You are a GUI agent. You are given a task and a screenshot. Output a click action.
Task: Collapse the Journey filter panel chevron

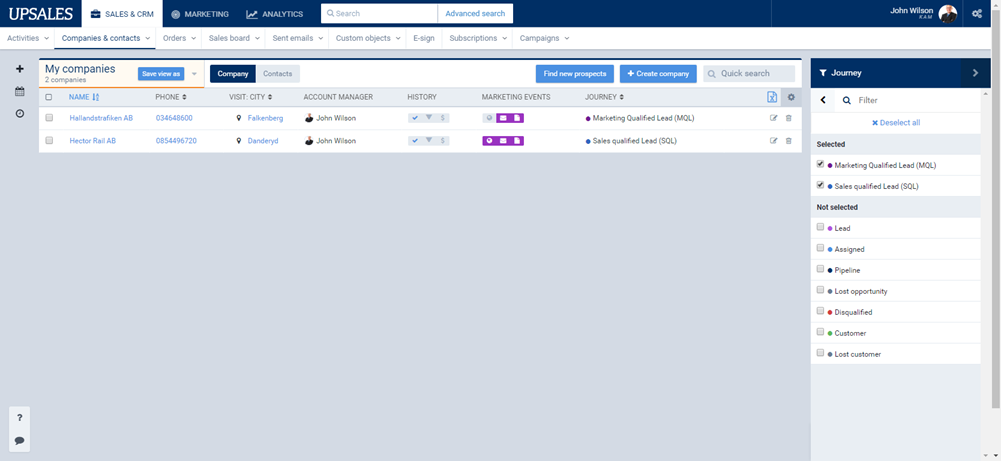(x=975, y=73)
